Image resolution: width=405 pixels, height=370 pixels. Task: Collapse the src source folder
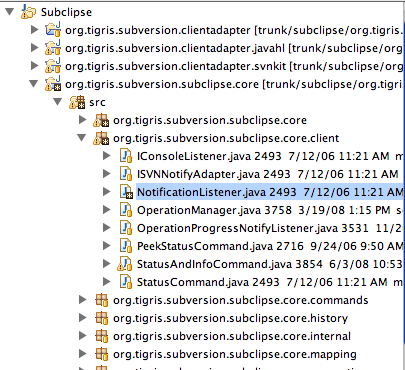click(x=58, y=102)
